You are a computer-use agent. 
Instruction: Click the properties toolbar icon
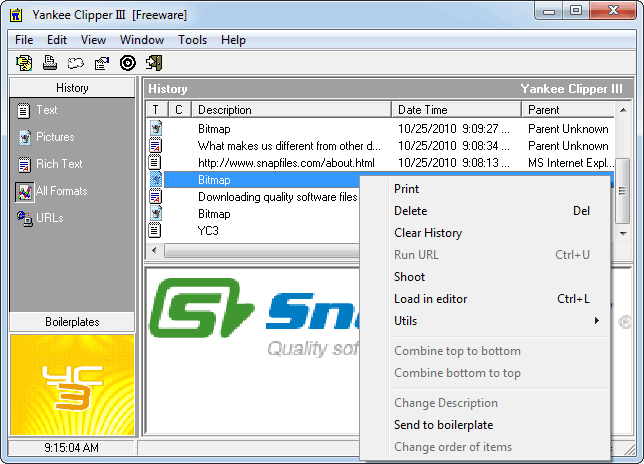(102, 63)
